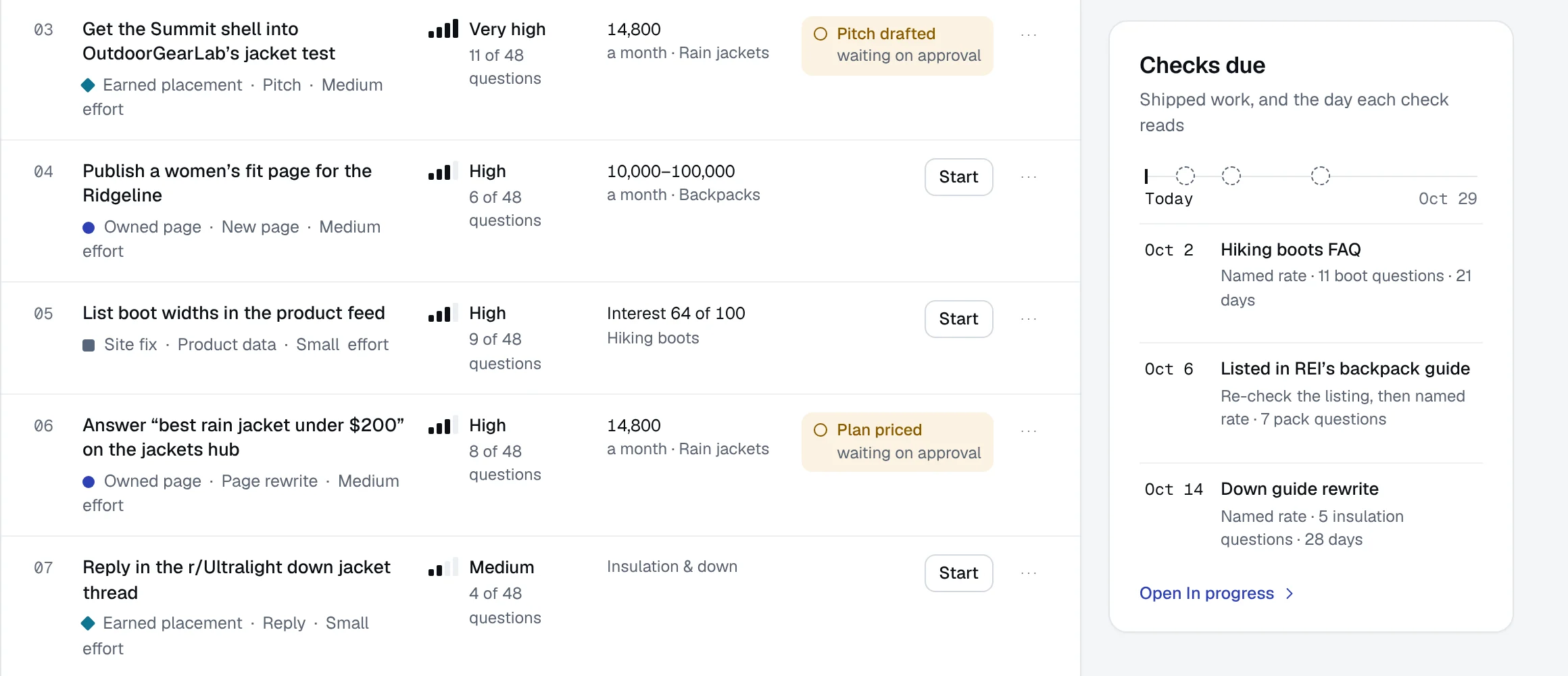Viewport: 1568px width, 676px height.
Task: Click the signal bars icon beside 8 of 48 questions
Action: [443, 425]
